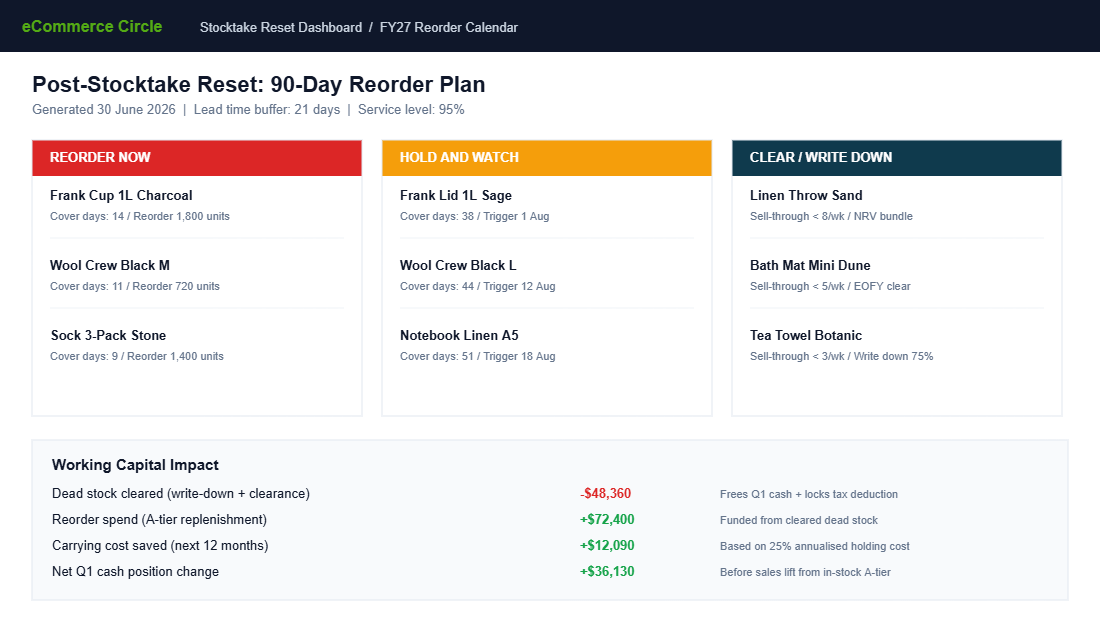1100x640 pixels.
Task: Click Sell-through < 8/wk / NRV bundle
Action: coord(831,217)
